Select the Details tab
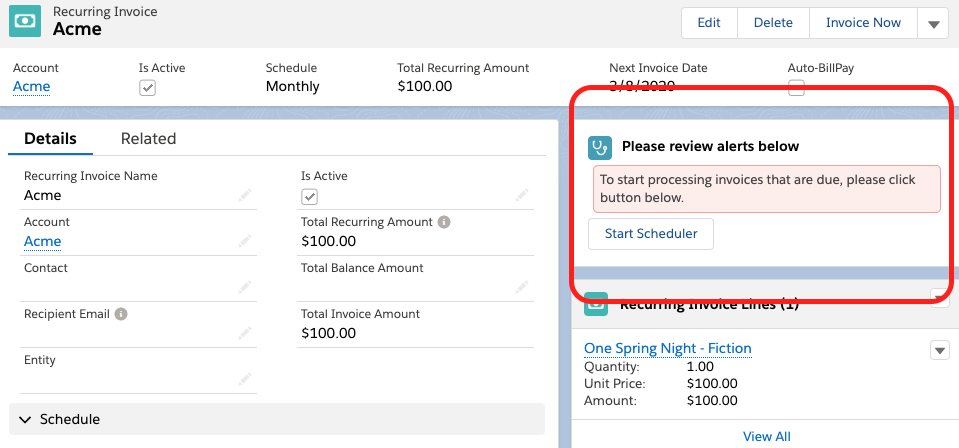Screen dimensions: 959x448 tap(50, 139)
